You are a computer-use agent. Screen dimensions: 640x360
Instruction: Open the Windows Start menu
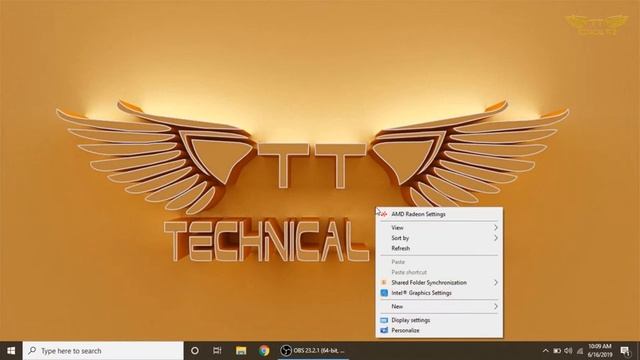pyautogui.click(x=11, y=351)
